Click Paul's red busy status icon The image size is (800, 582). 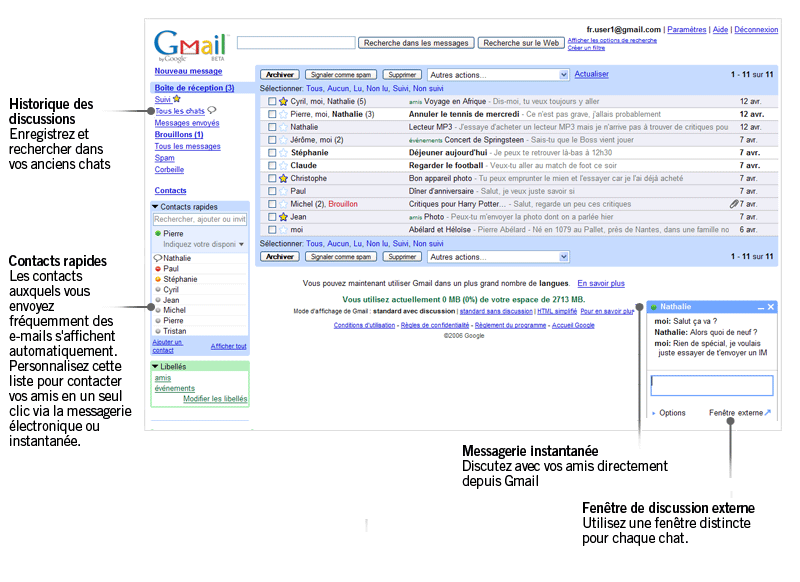click(x=158, y=269)
